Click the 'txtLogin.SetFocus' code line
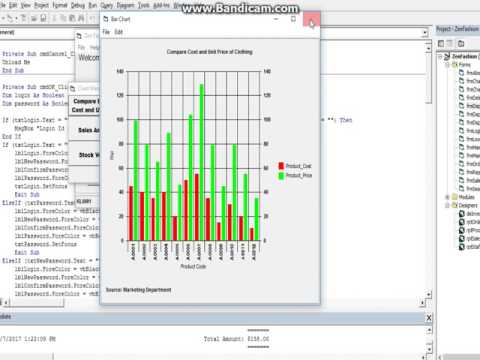The height and width of the screenshot is (360, 480). [x=41, y=186]
